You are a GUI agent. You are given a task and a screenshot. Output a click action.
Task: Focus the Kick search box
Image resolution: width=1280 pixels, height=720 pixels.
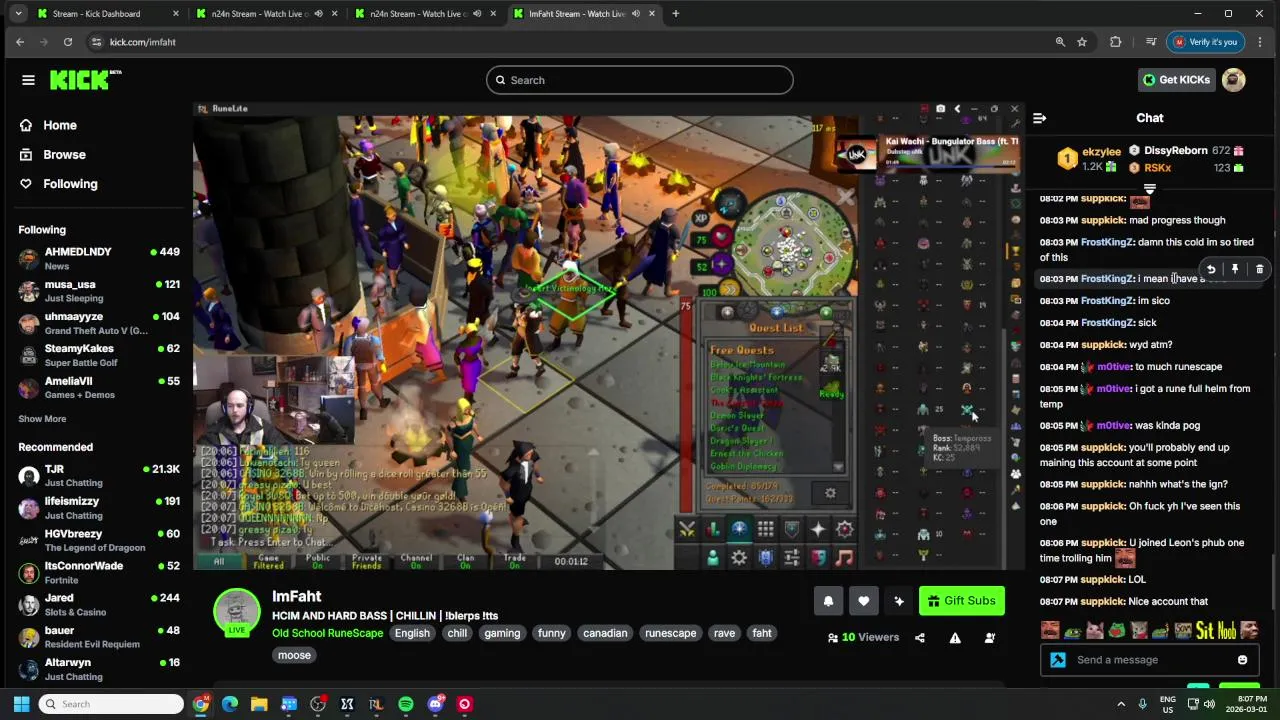click(x=640, y=80)
